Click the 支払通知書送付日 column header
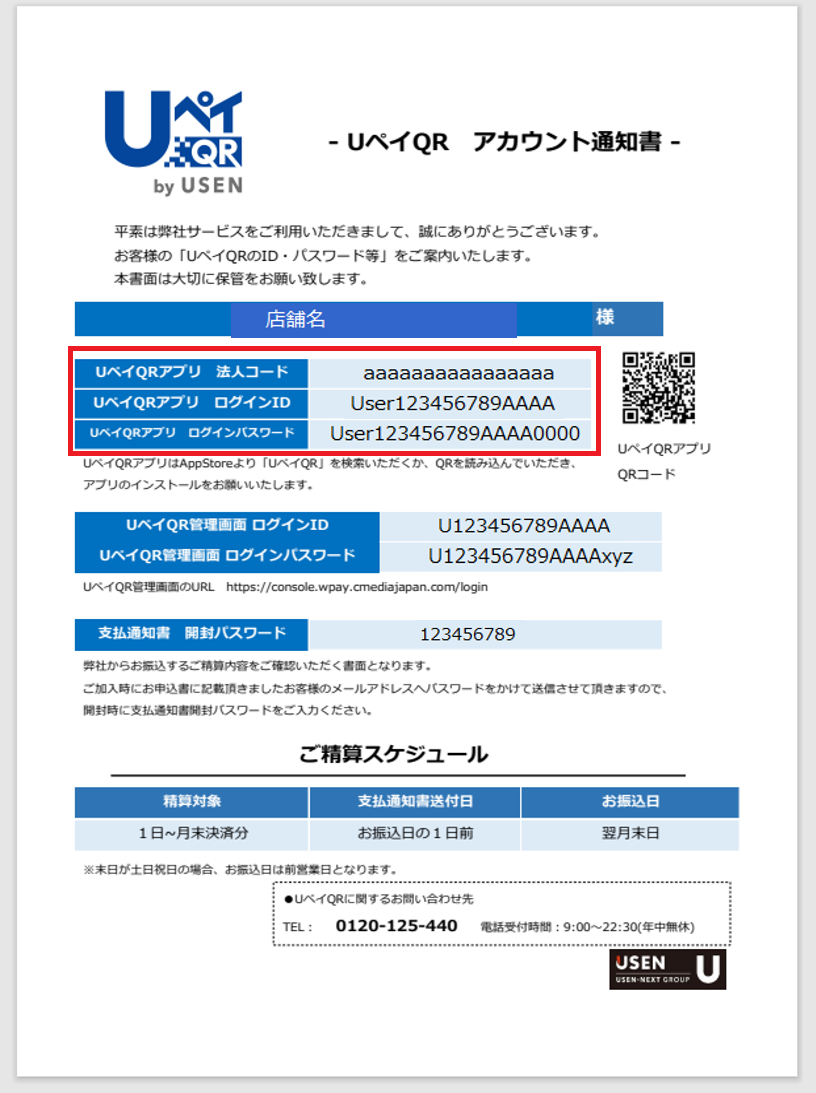Screen dimensions: 816x1093 [x=415, y=802]
